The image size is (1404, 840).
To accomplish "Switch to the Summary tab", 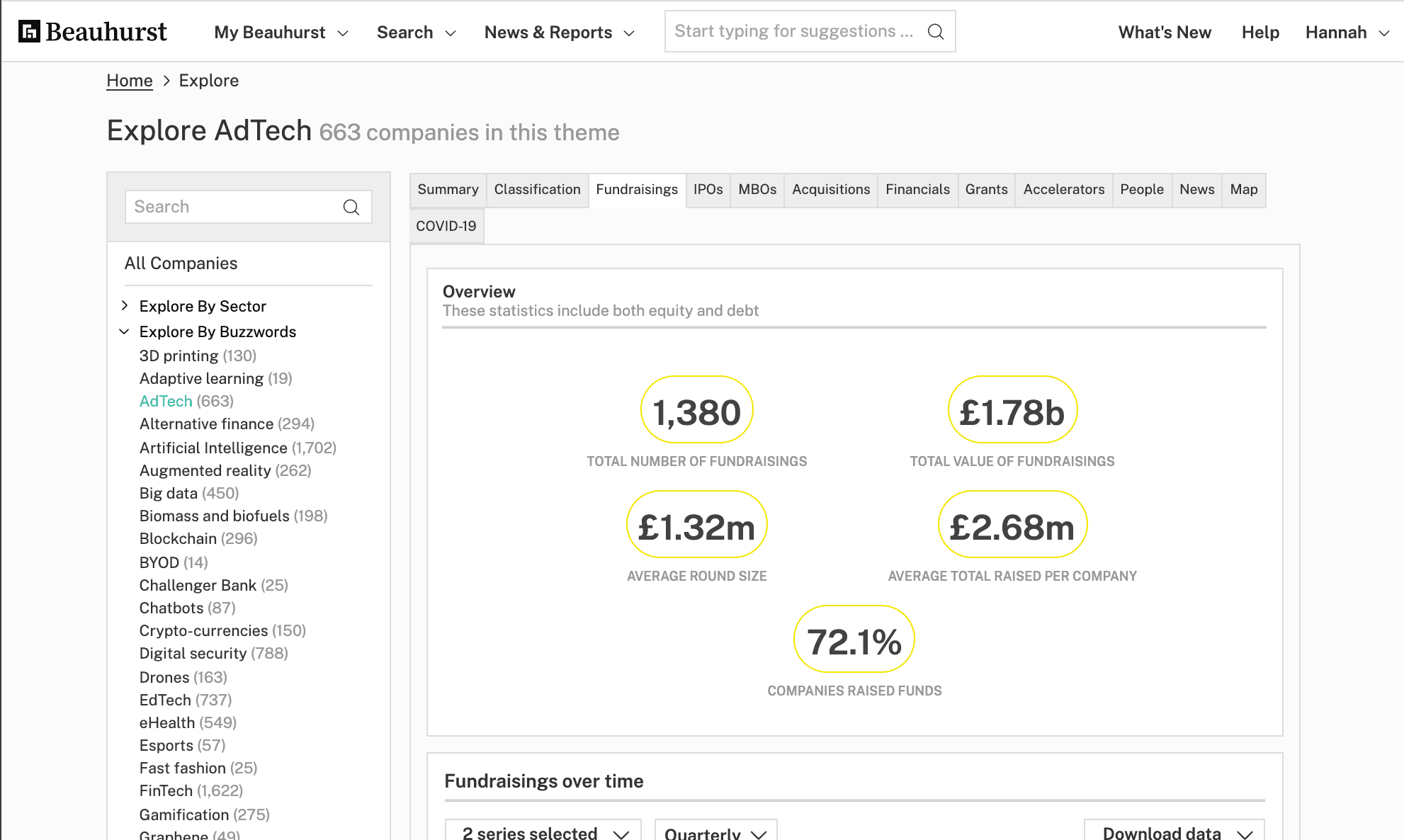I will coord(448,190).
